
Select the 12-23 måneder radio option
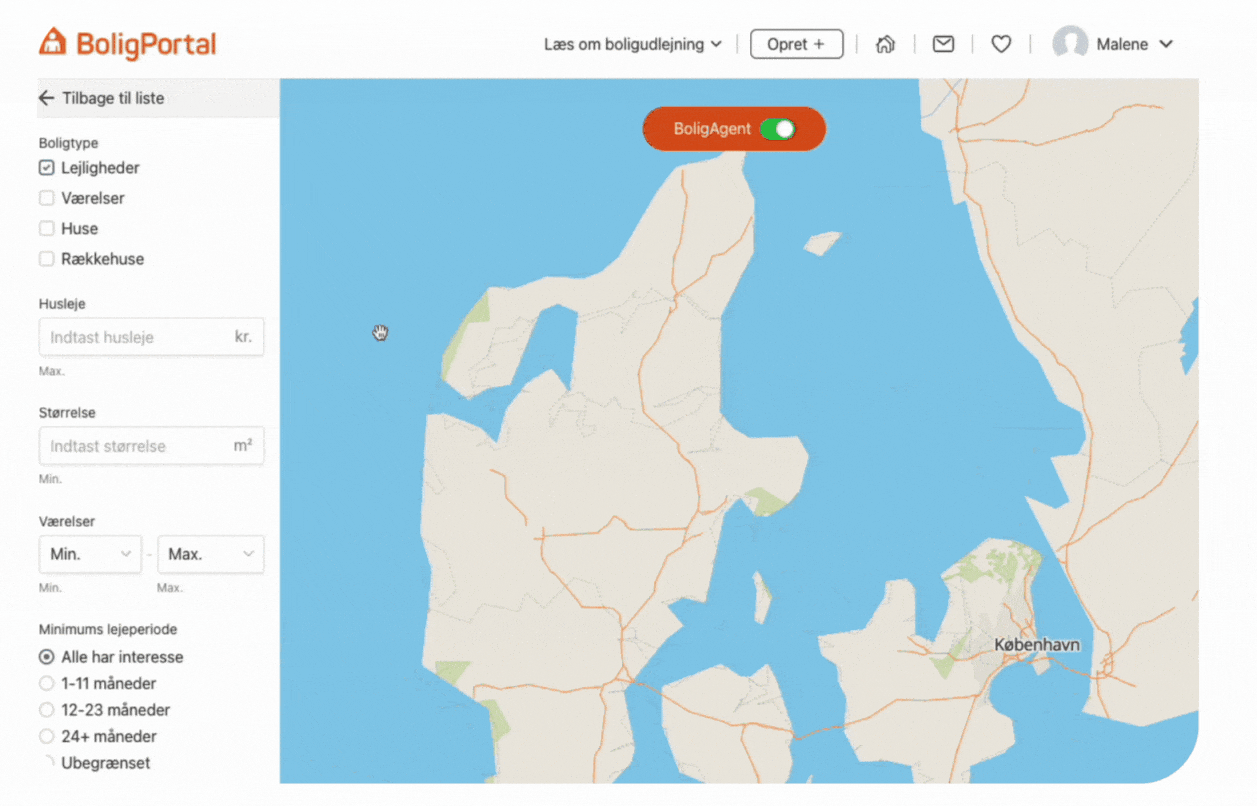[x=46, y=710]
